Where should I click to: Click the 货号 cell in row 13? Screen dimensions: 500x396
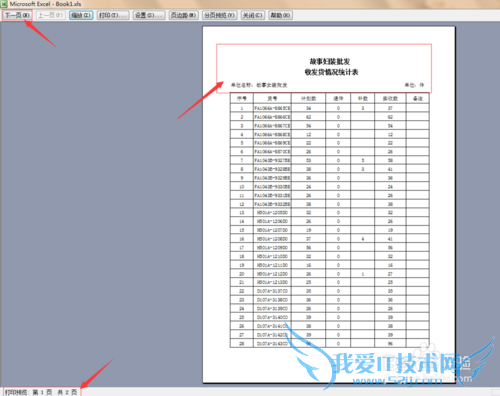272,213
